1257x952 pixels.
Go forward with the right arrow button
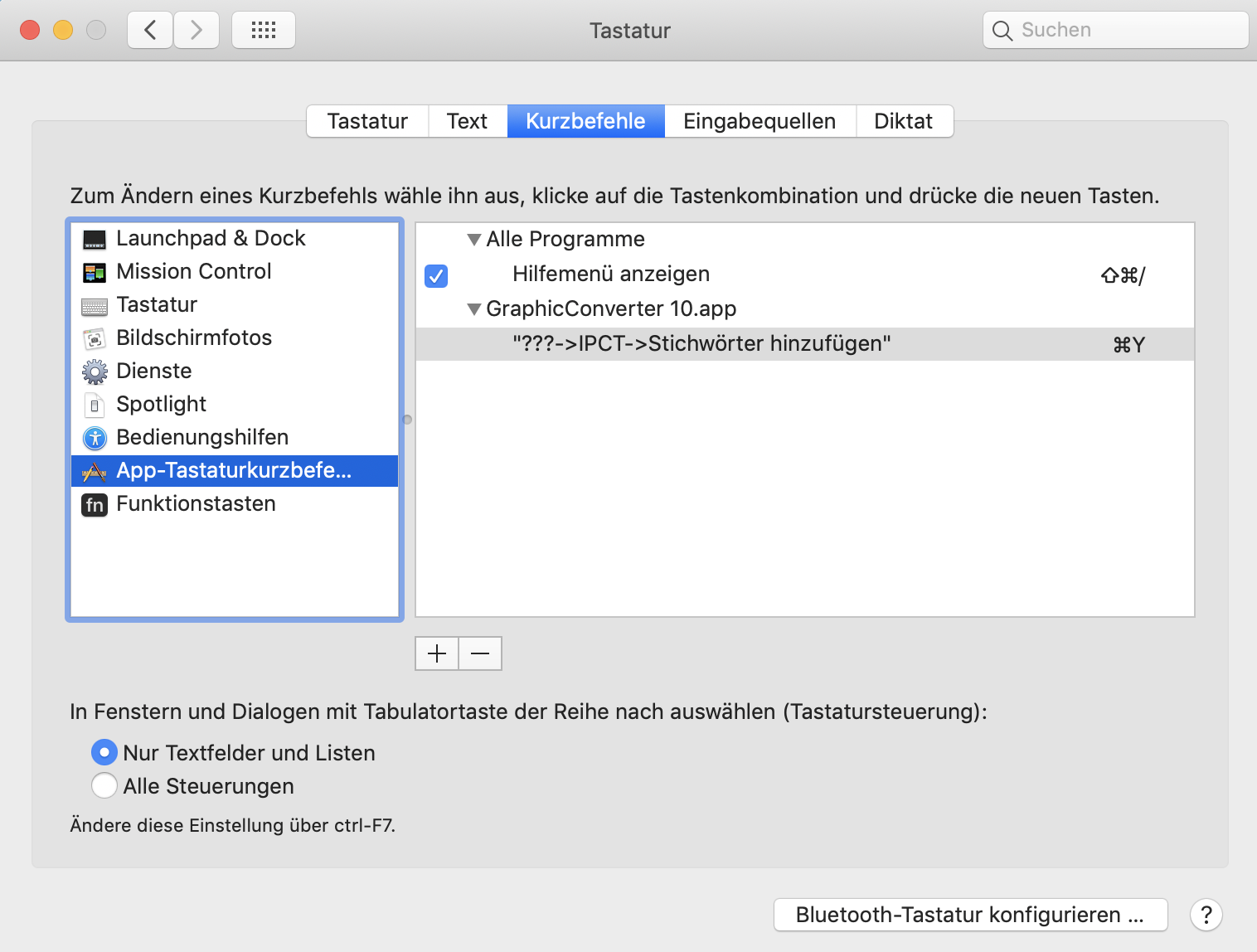tap(197, 31)
